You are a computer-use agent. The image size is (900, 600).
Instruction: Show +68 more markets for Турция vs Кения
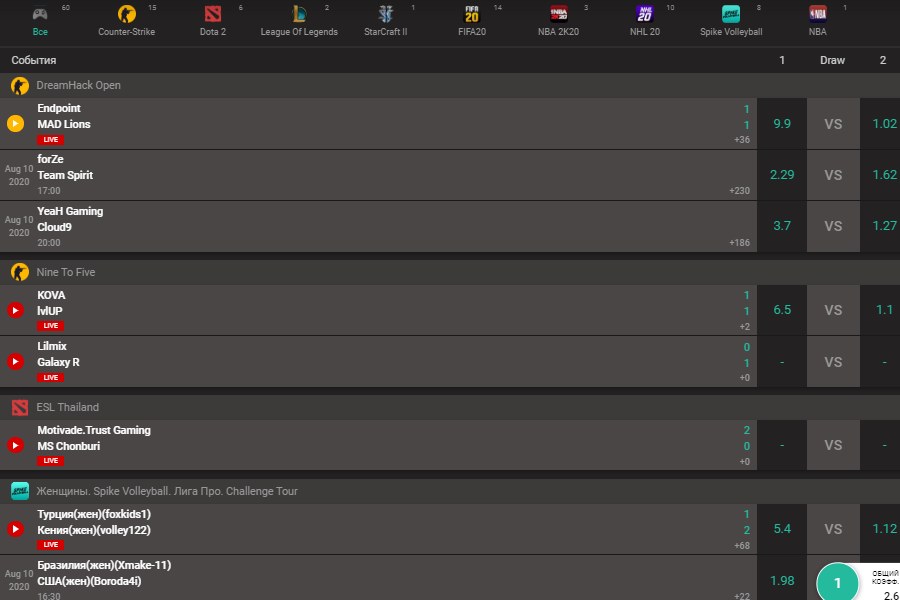pyautogui.click(x=741, y=545)
